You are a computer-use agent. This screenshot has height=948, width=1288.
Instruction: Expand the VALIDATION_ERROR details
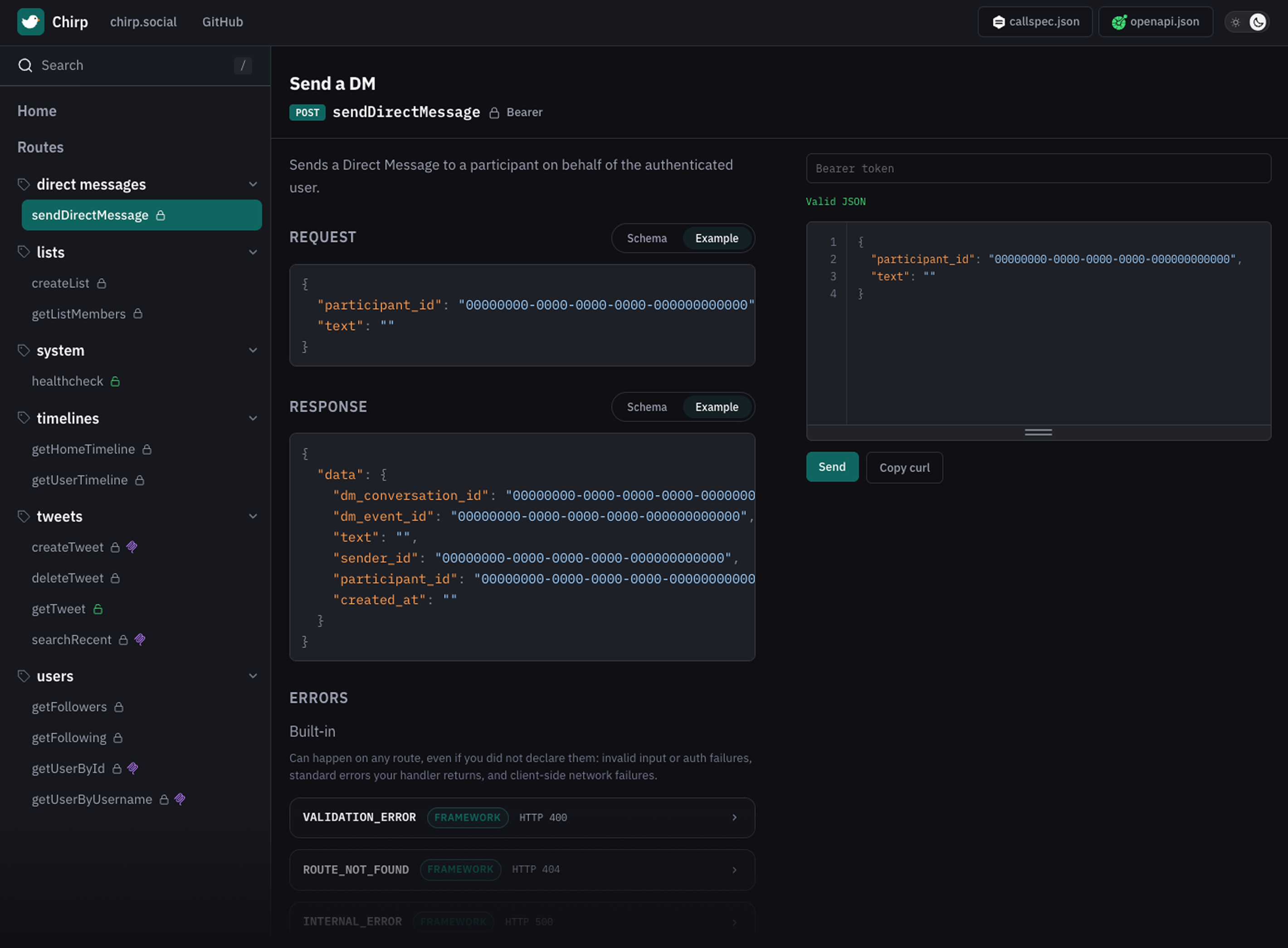tap(522, 817)
